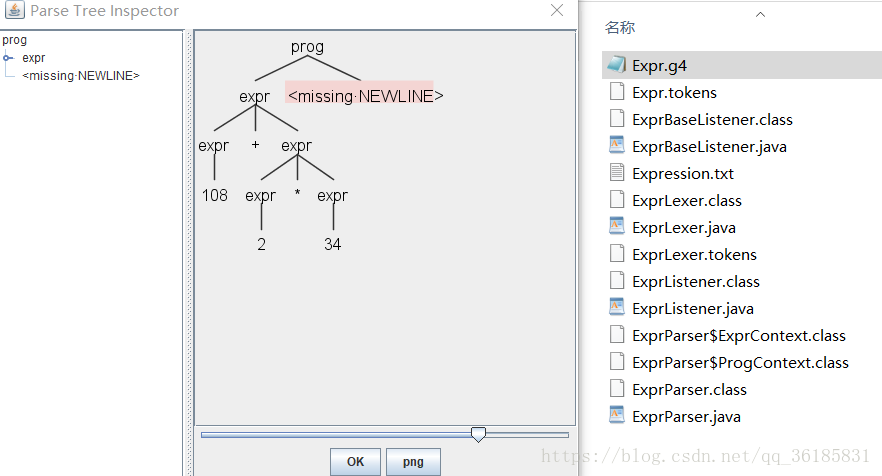Select ExprParser$ProgContext.class file name

pyautogui.click(x=740, y=363)
